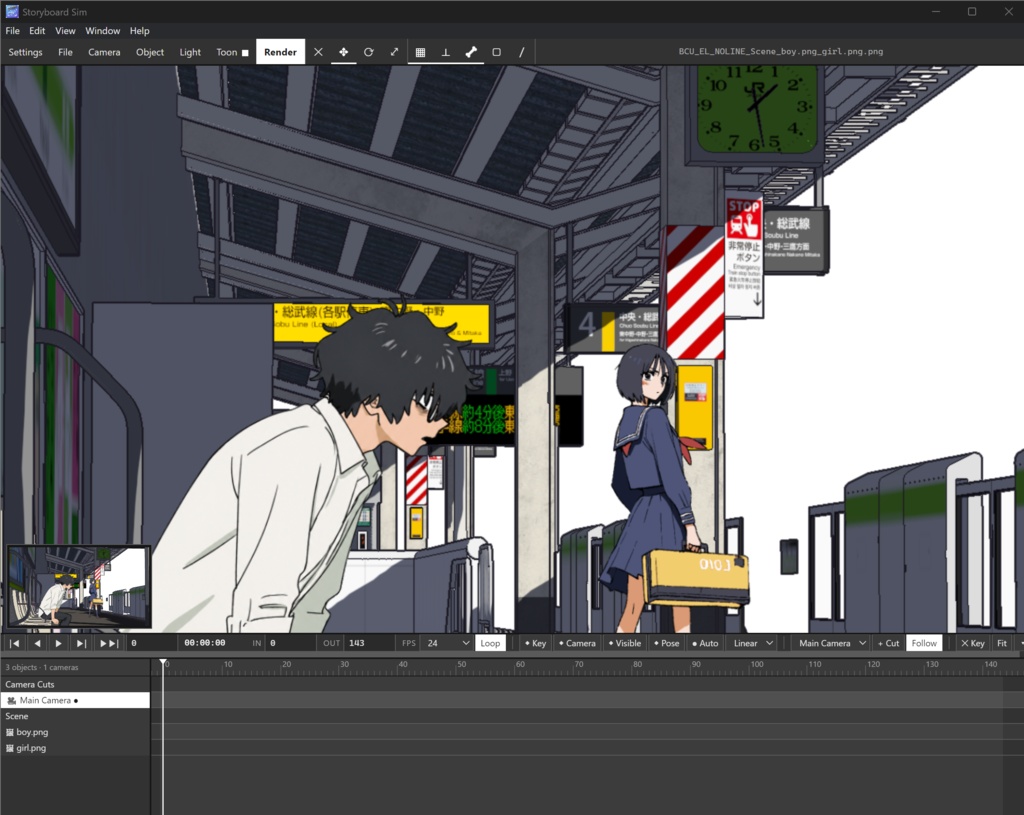Click the girl.png image icon

pyautogui.click(x=10, y=748)
